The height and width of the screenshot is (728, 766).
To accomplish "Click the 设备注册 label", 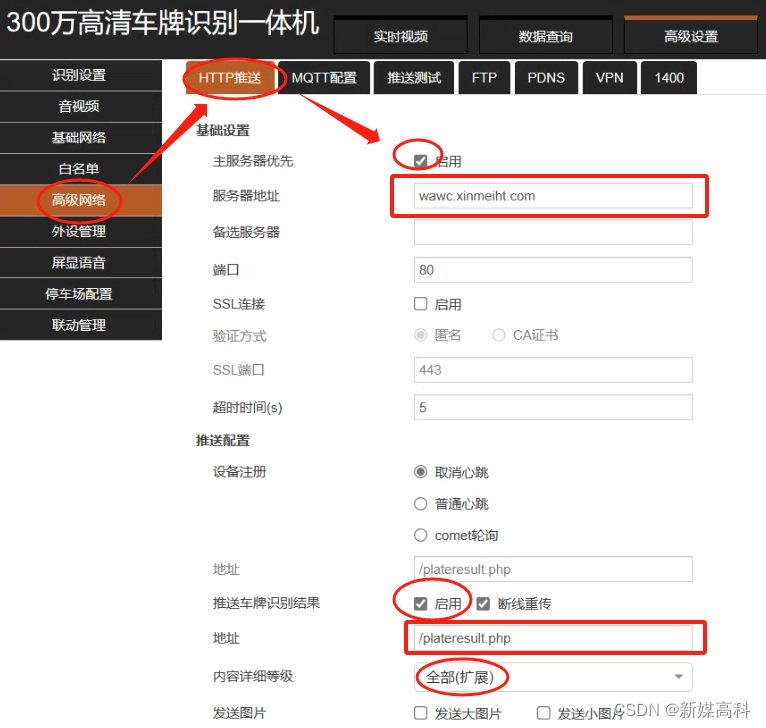I will pos(239,472).
